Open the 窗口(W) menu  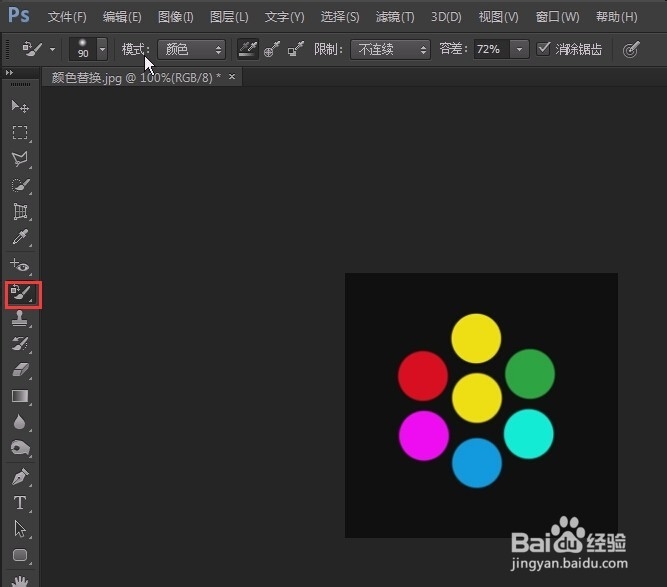[x=558, y=17]
